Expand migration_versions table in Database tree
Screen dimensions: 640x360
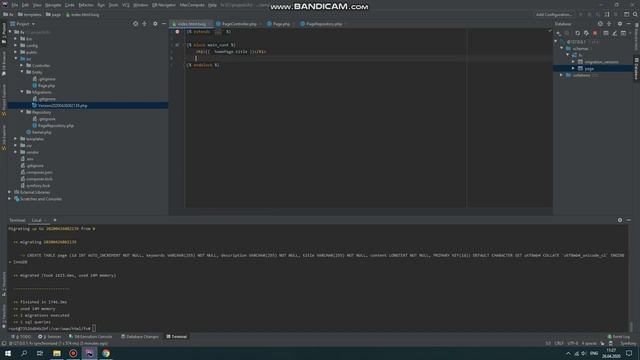pyautogui.click(x=573, y=62)
